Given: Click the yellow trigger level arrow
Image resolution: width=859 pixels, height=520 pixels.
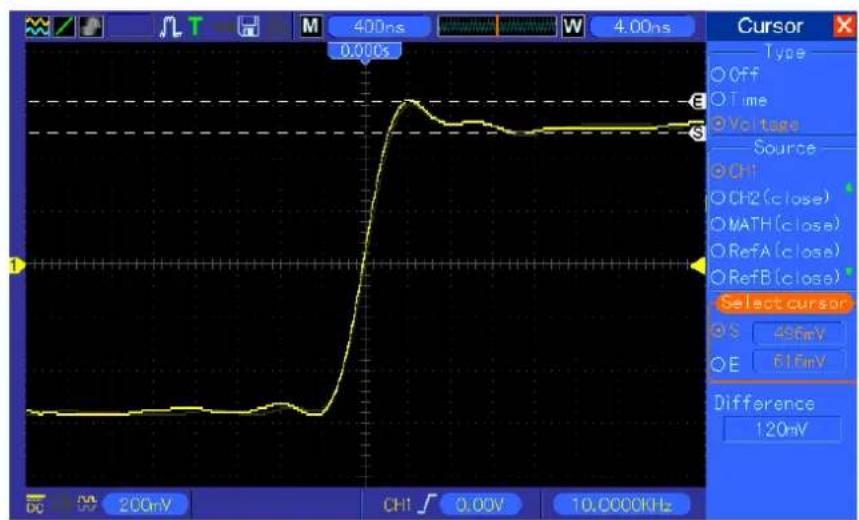Looking at the screenshot, I should (698, 266).
